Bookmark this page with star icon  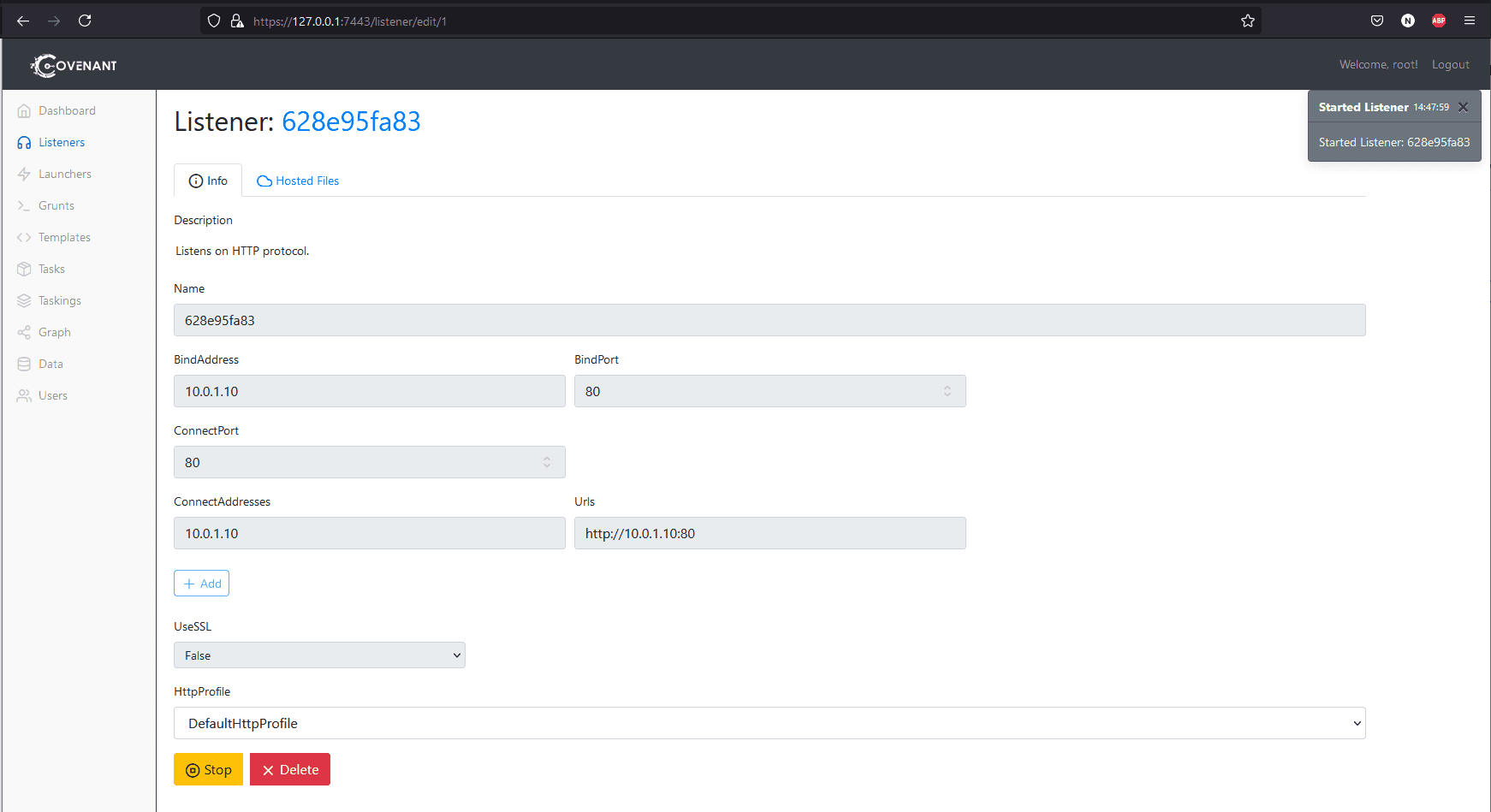click(1248, 21)
